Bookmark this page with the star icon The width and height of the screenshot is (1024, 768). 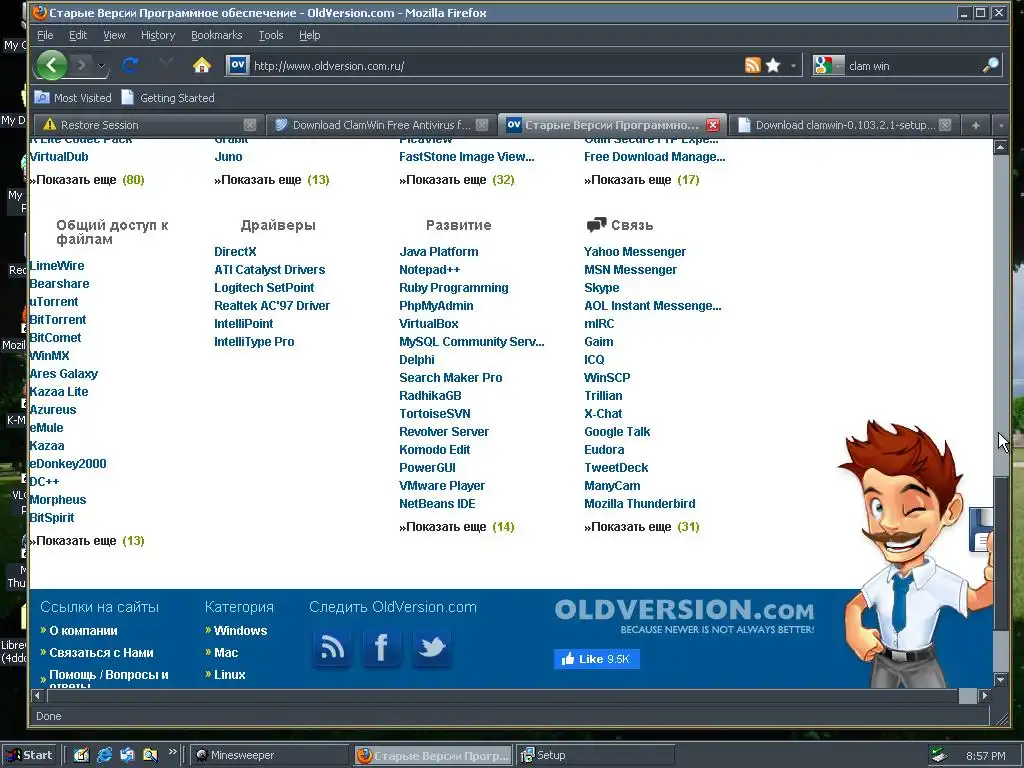773,65
